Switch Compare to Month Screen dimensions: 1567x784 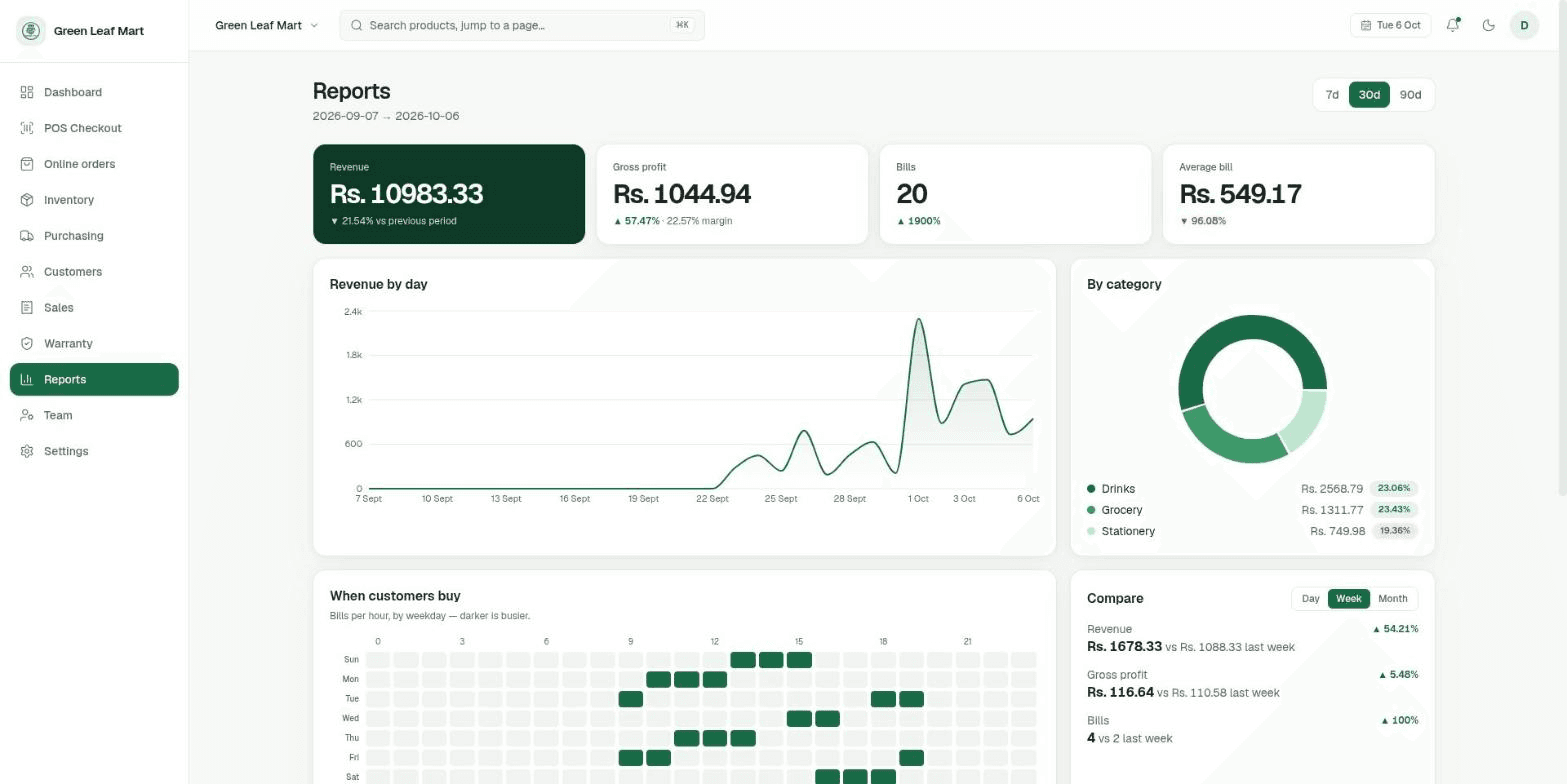[x=1392, y=599]
